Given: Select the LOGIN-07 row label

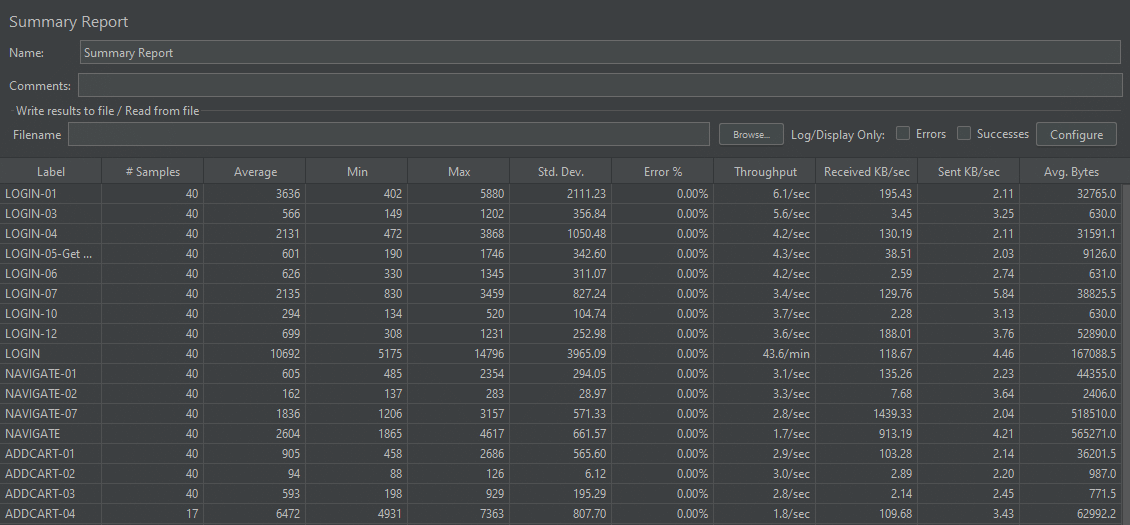Looking at the screenshot, I should (31, 294).
